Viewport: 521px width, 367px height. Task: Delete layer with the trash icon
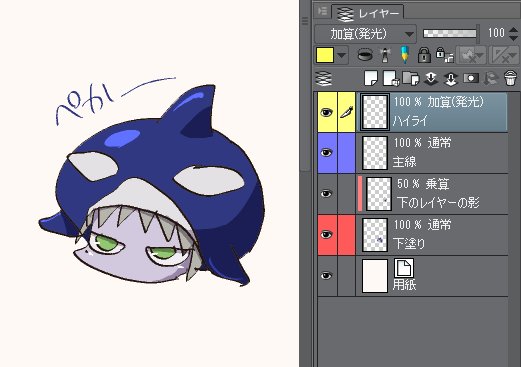pyautogui.click(x=510, y=79)
